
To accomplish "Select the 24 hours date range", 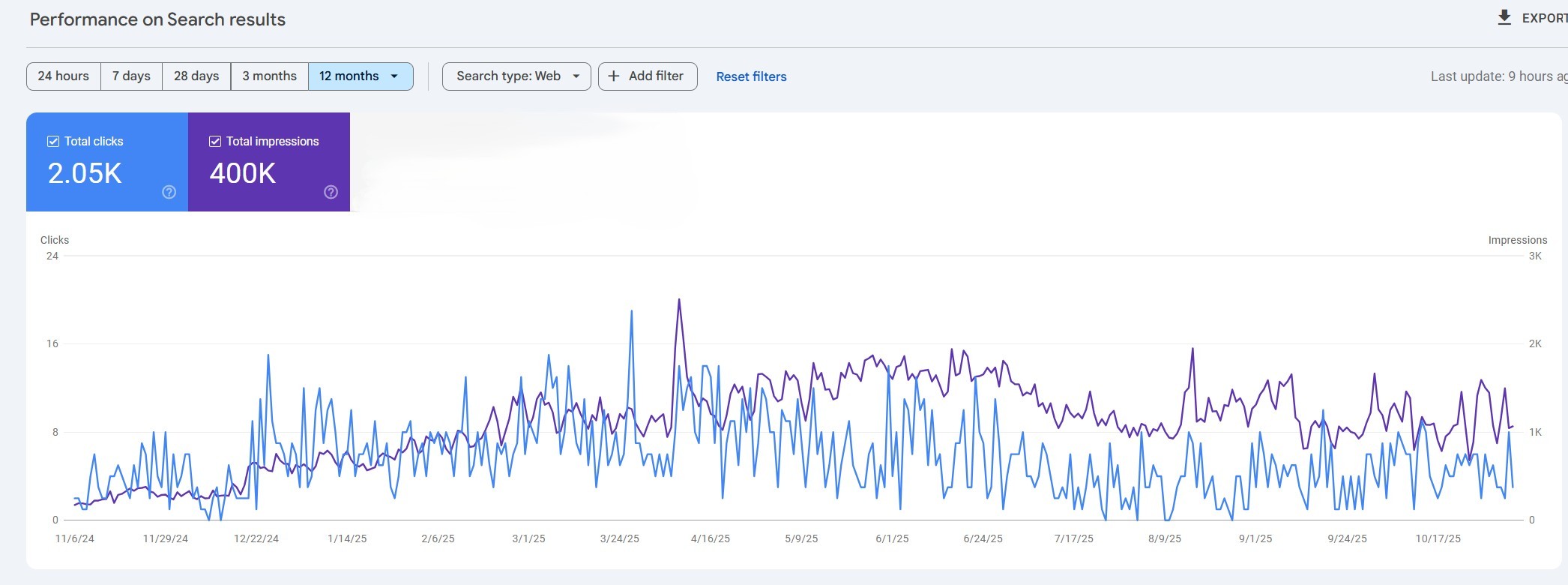I will (64, 76).
